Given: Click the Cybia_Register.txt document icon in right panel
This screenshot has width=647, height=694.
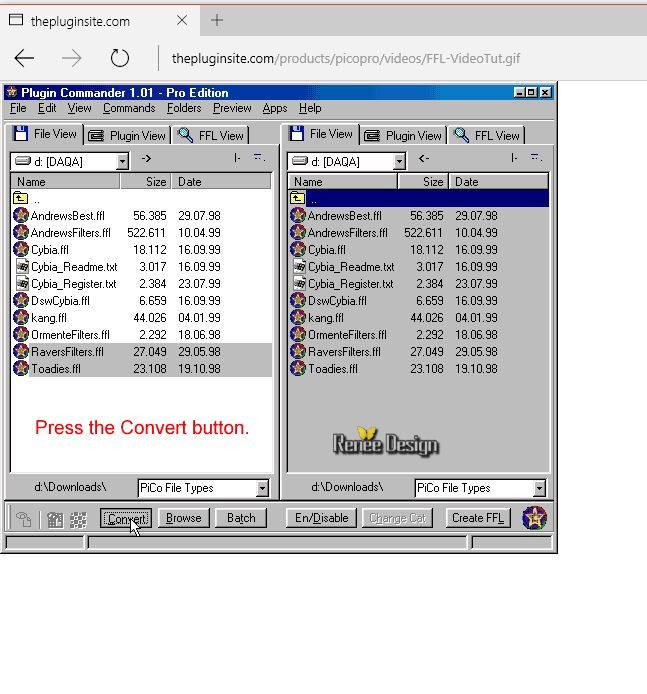Looking at the screenshot, I should tap(299, 283).
